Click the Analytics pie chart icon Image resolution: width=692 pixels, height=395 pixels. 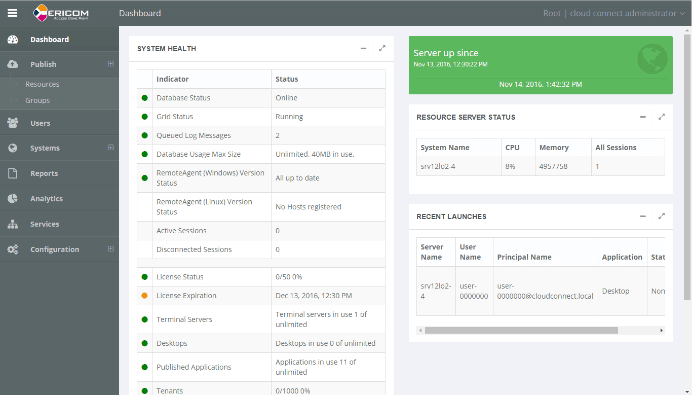point(13,199)
